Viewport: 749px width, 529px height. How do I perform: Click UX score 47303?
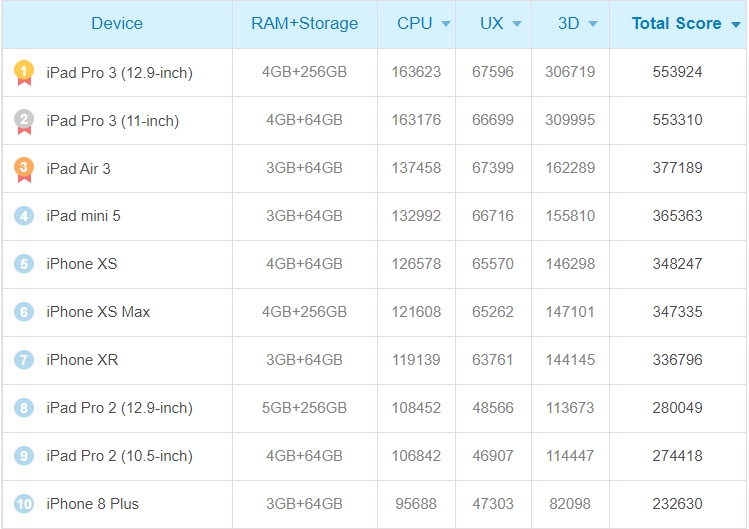pos(493,504)
